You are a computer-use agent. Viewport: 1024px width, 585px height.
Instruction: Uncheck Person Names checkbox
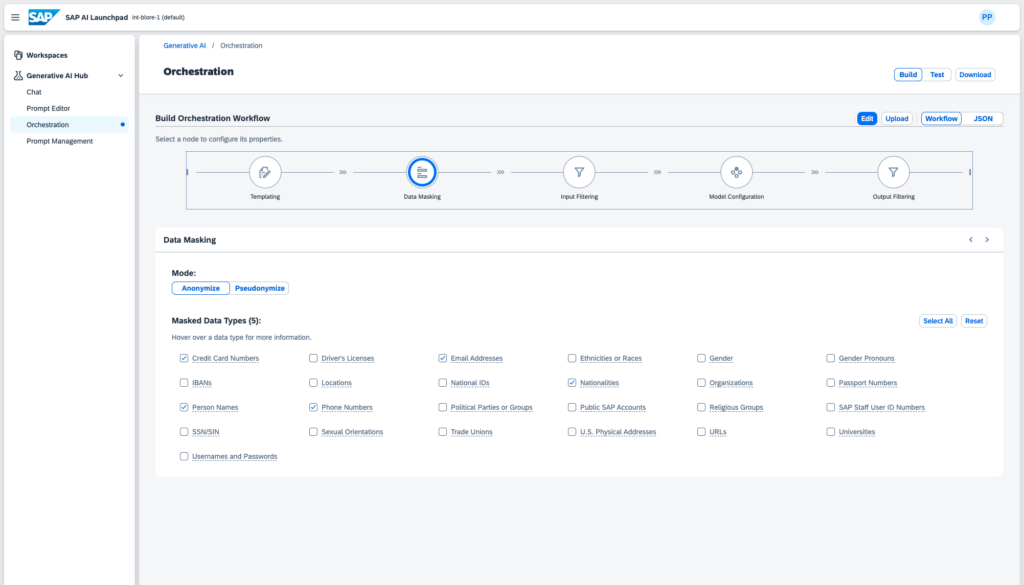pos(184,407)
